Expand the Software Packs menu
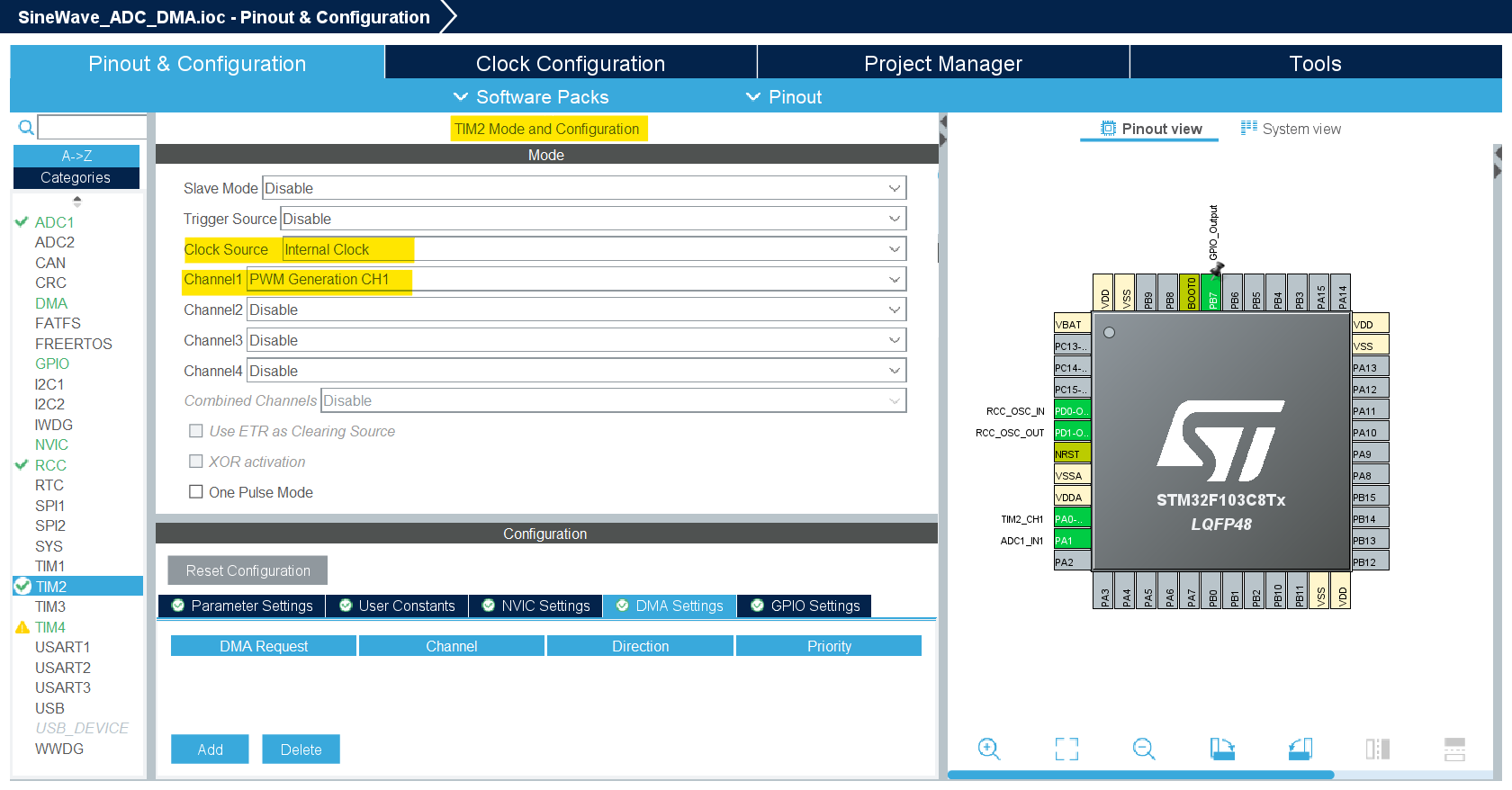The height and width of the screenshot is (790, 1512). point(531,97)
